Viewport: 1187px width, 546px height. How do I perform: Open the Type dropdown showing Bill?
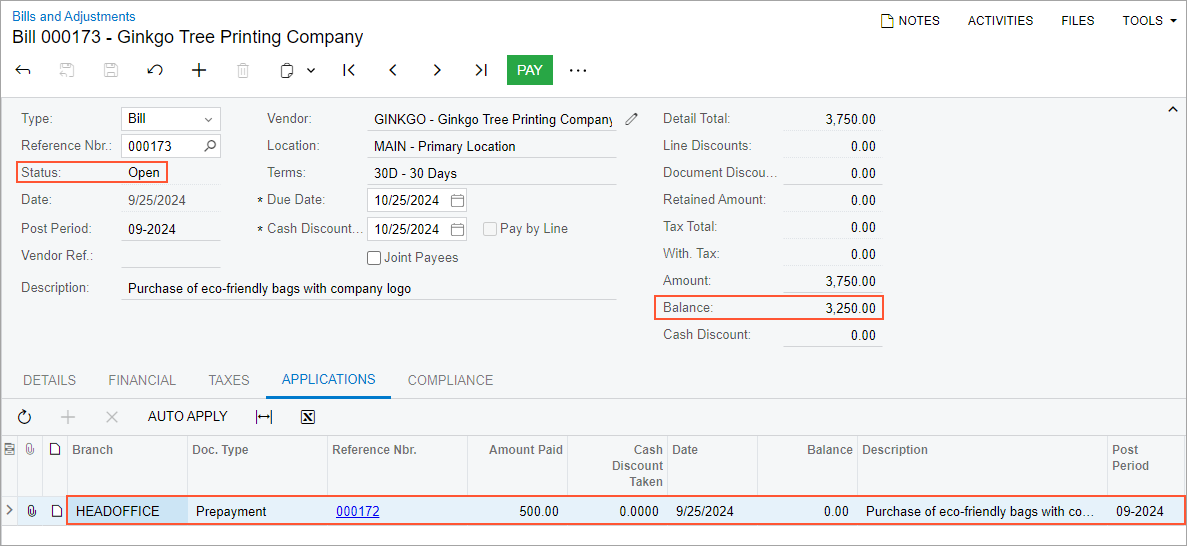tap(171, 119)
